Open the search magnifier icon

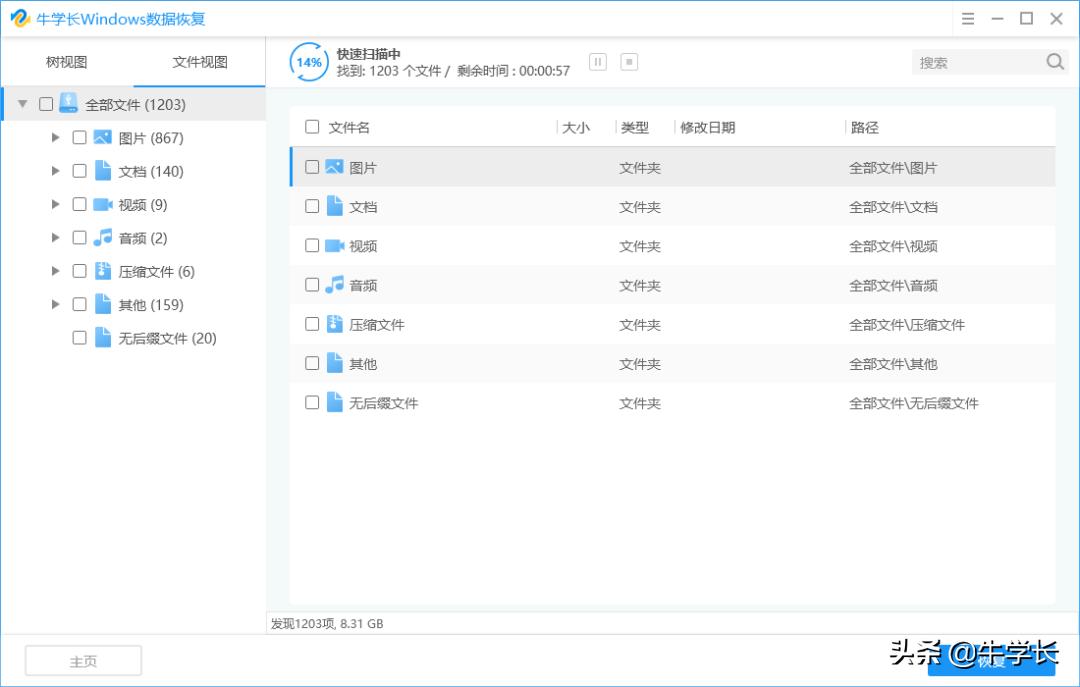point(1055,61)
